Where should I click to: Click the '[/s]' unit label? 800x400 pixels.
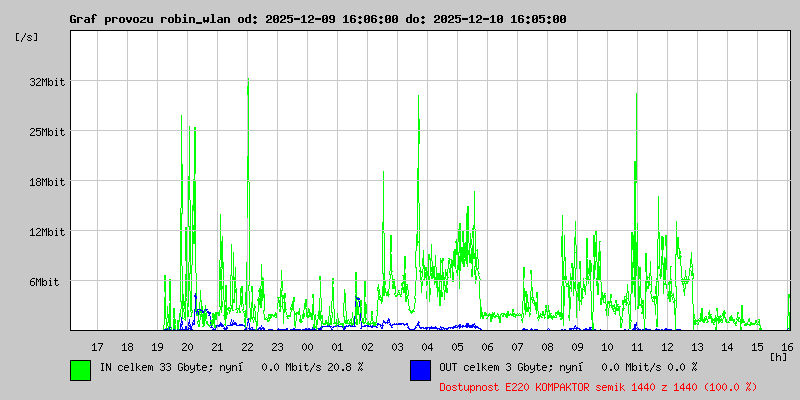27,37
